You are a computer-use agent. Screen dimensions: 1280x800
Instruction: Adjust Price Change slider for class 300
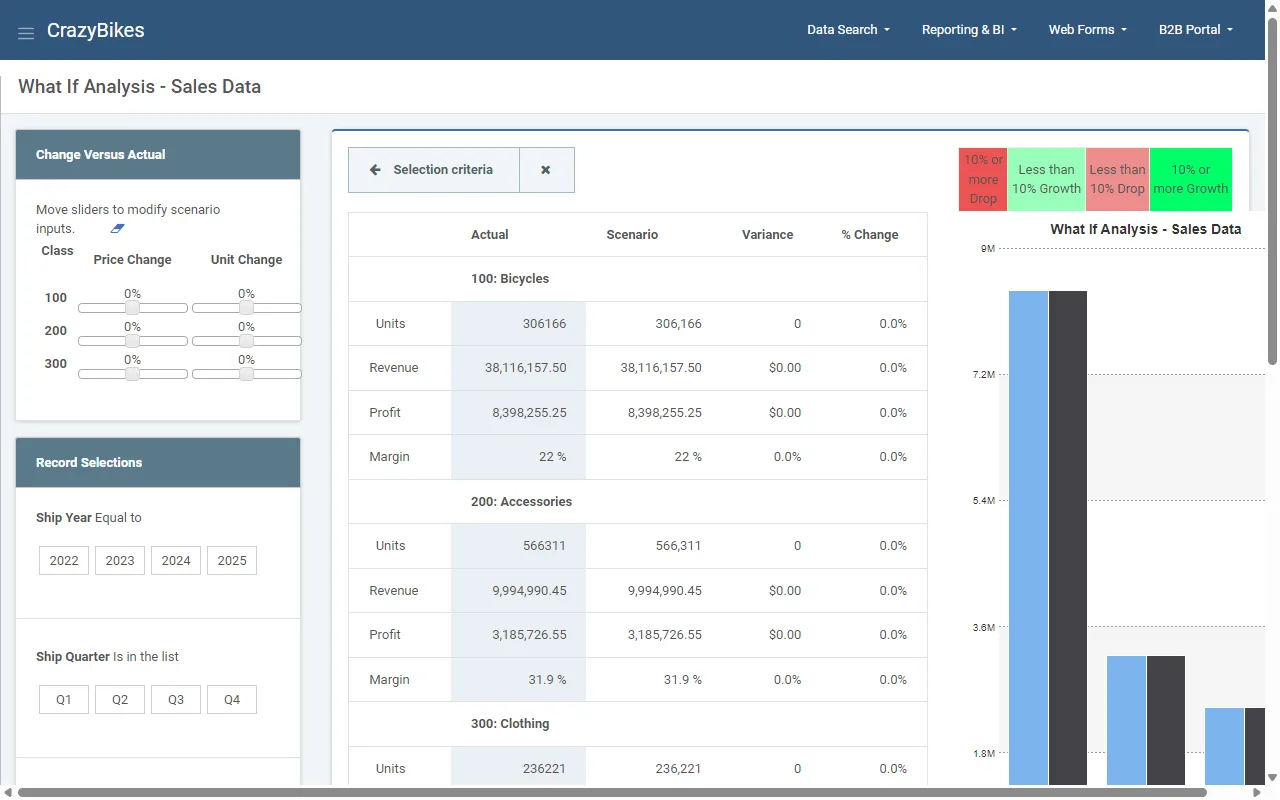click(133, 374)
